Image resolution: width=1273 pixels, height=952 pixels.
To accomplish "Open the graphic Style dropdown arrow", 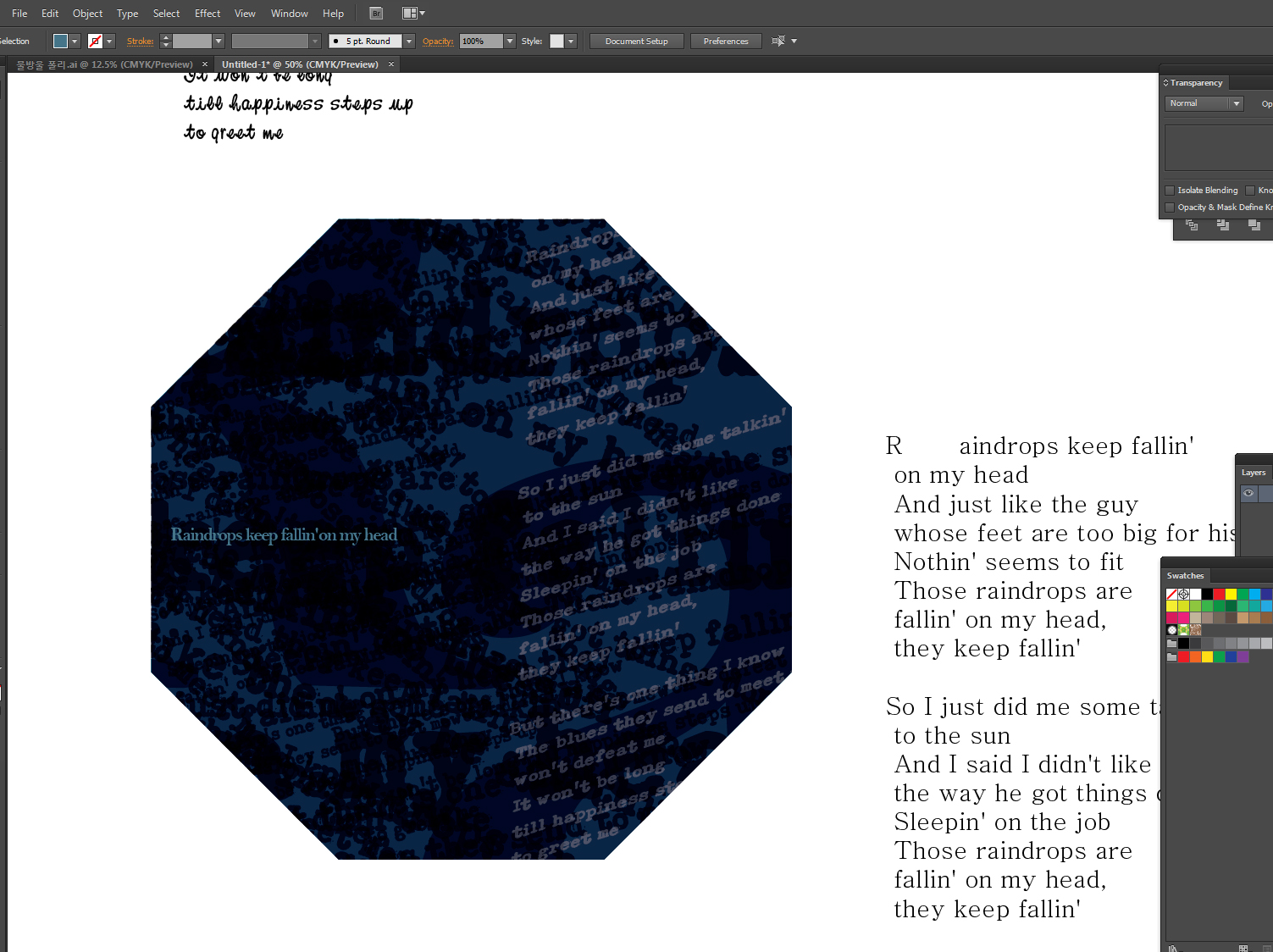I will click(x=572, y=41).
